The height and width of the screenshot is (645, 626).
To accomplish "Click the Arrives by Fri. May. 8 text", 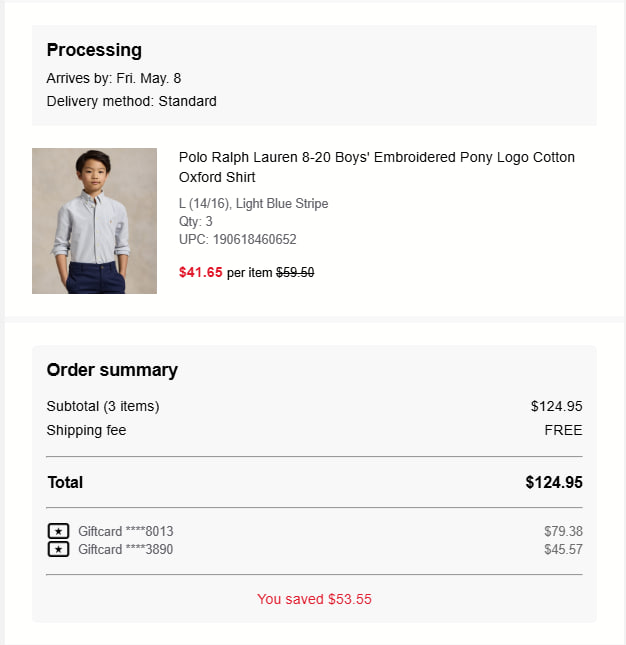I will tap(114, 78).
